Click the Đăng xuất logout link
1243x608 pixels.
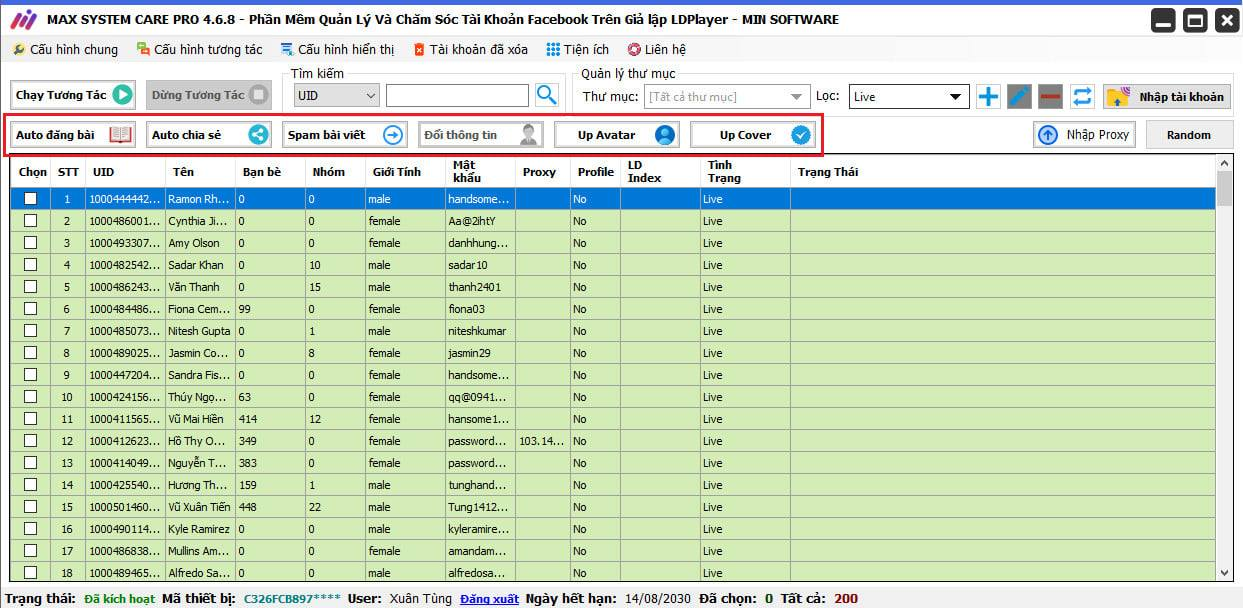click(x=489, y=599)
